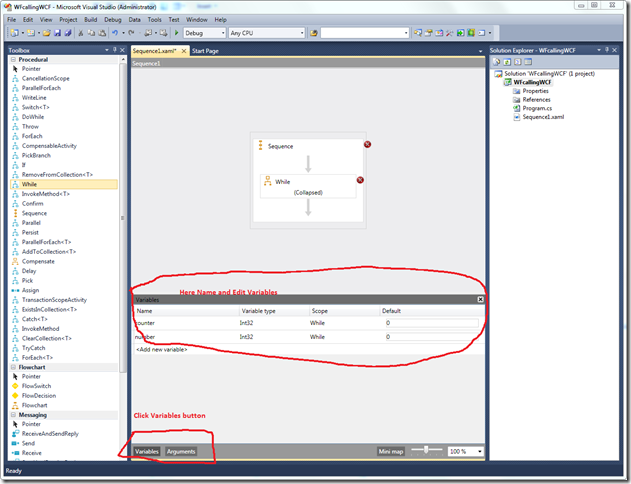Switch to the Start Page tab
This screenshot has width=631, height=484.
[206, 50]
